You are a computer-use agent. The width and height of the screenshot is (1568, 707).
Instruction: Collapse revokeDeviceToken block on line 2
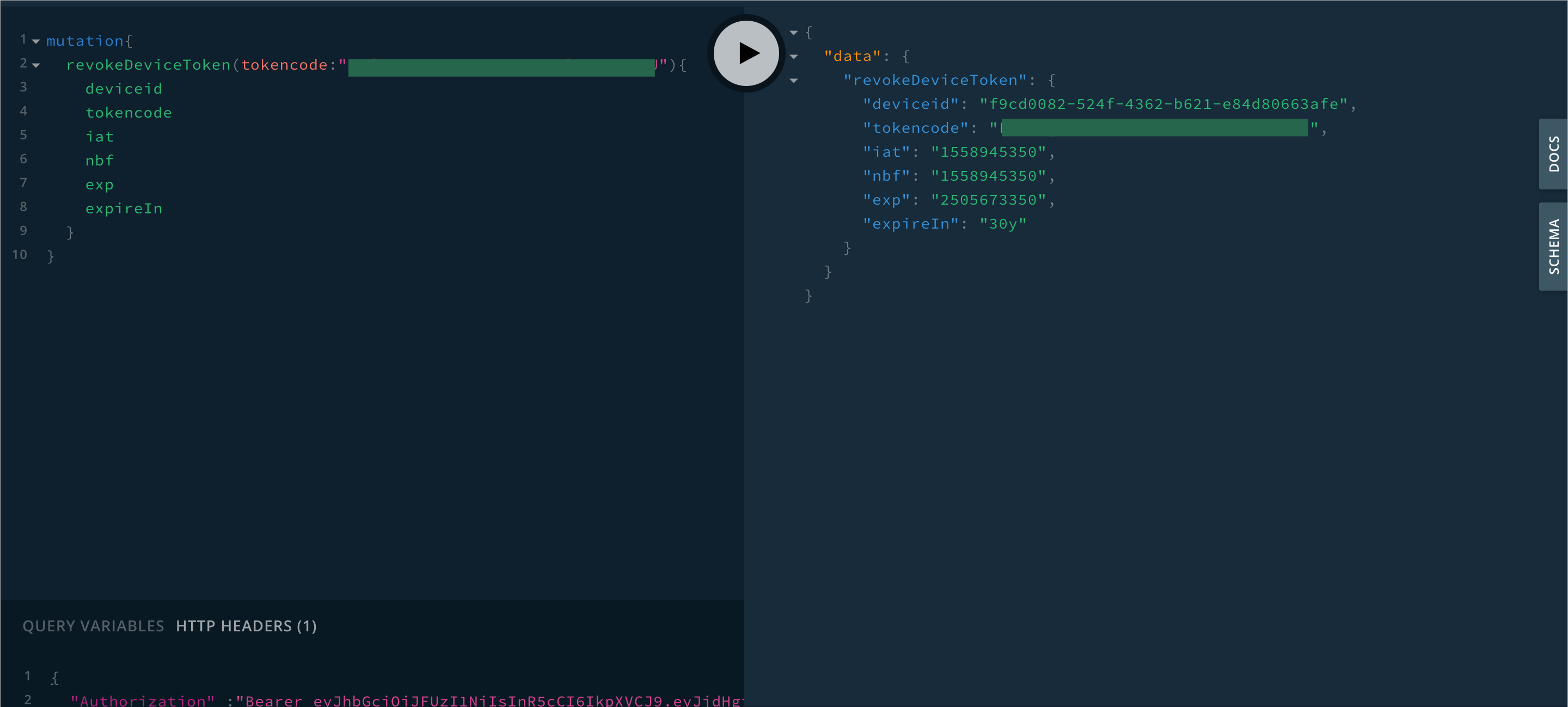tap(36, 65)
